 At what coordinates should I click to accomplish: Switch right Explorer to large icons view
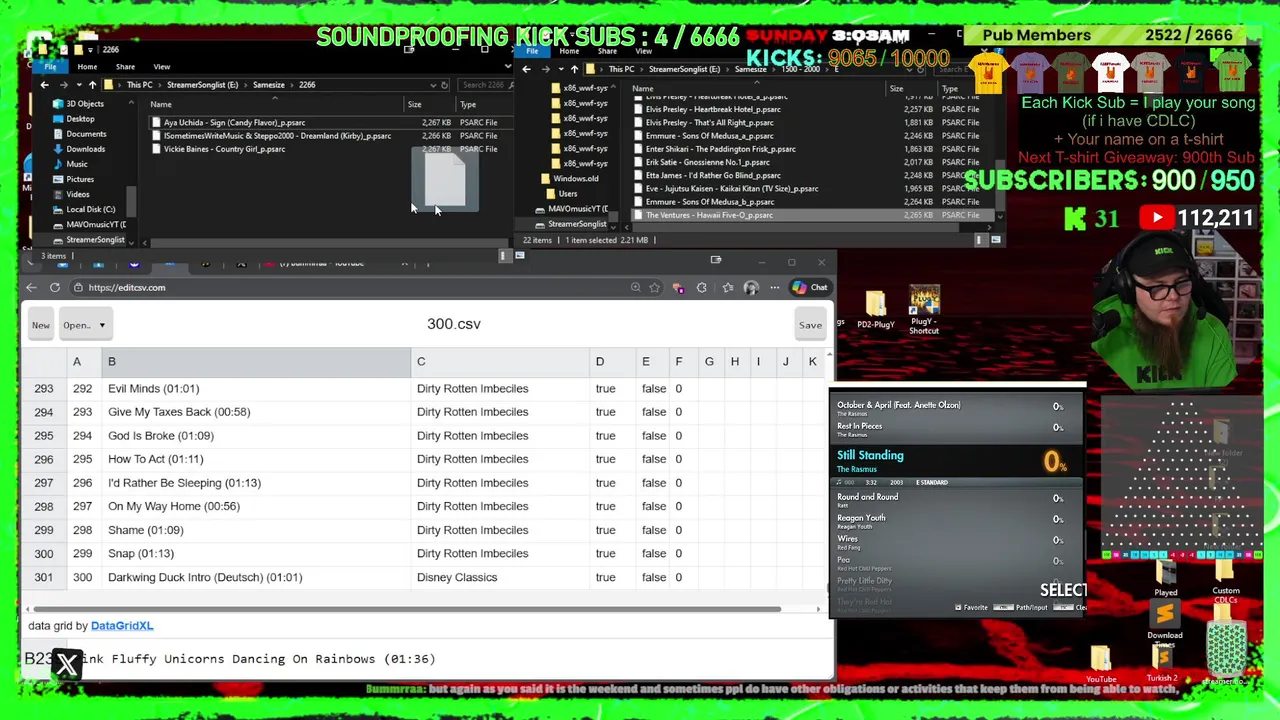[x=995, y=240]
